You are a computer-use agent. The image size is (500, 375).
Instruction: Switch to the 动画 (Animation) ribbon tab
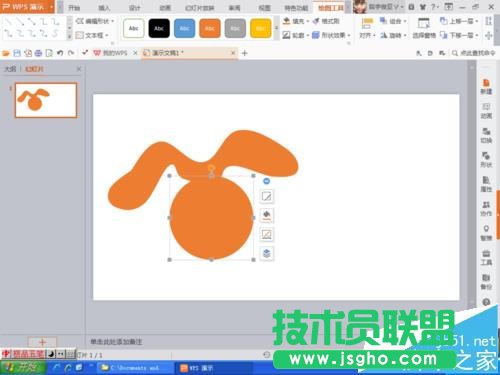click(x=165, y=8)
